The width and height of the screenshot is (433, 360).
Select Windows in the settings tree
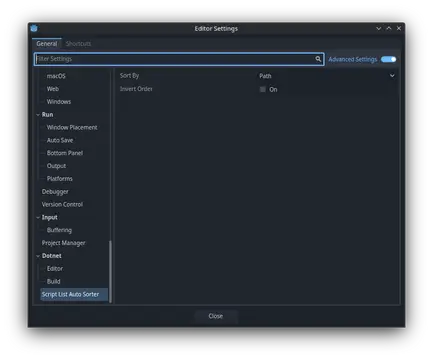click(x=59, y=102)
